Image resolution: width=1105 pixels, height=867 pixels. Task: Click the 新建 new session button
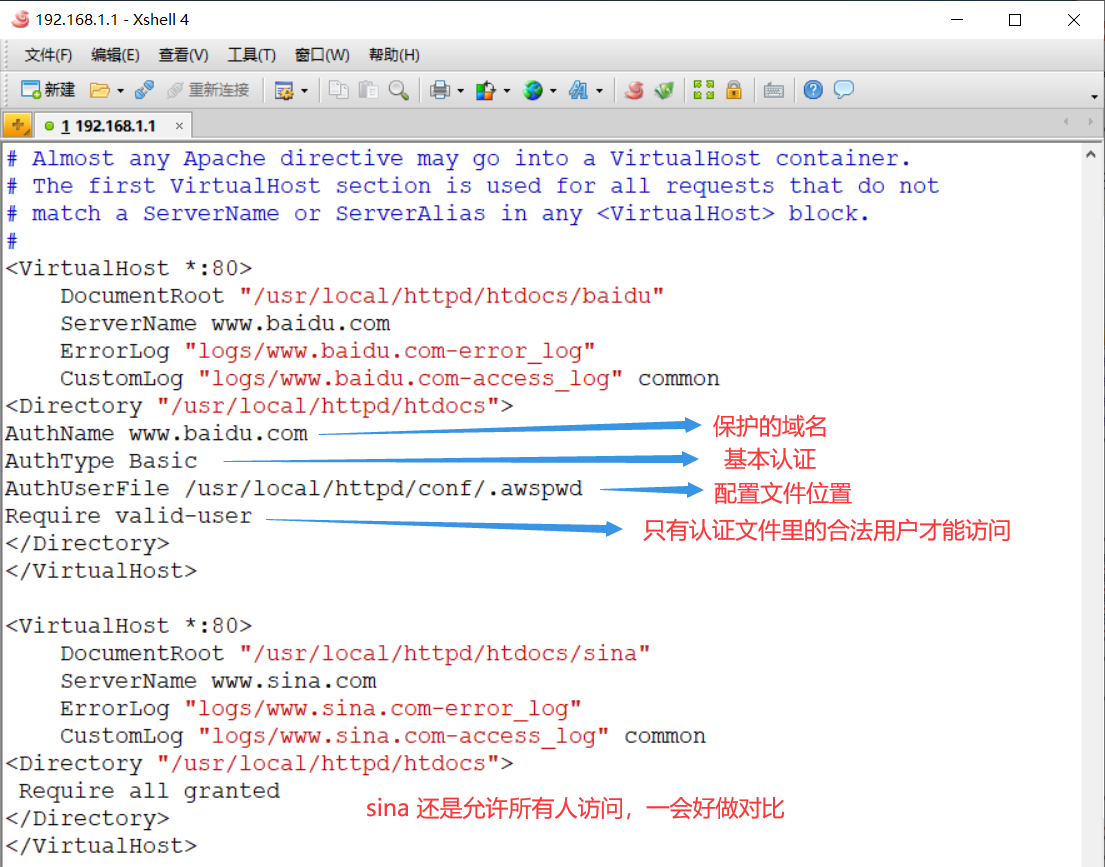pyautogui.click(x=48, y=90)
